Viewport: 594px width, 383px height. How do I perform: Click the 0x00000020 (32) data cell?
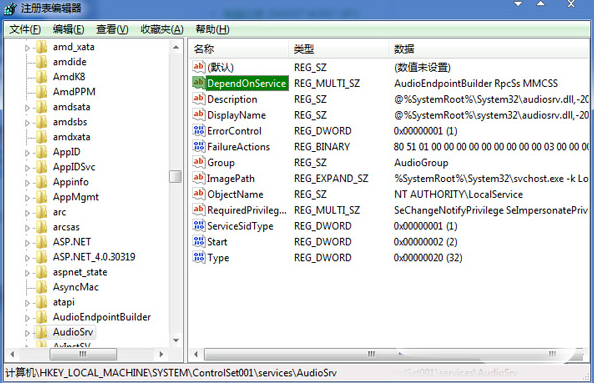428,258
